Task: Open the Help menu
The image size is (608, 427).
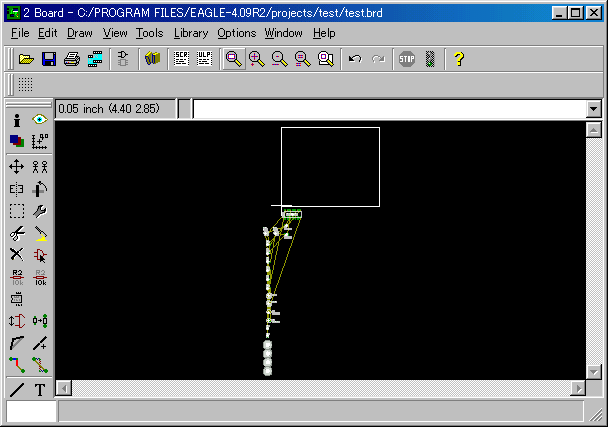Action: point(324,33)
